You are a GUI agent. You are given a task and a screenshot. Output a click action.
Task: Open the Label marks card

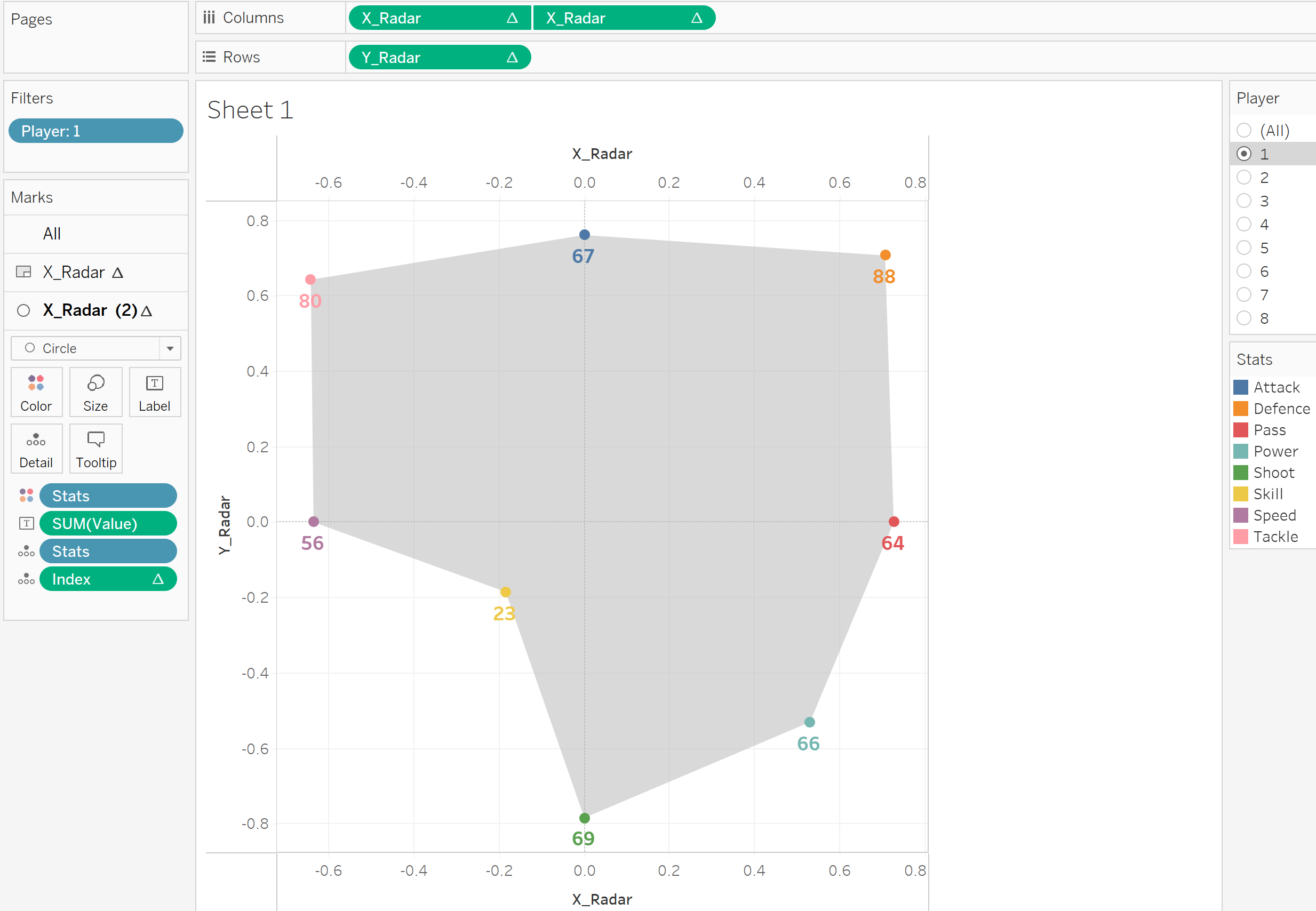pyautogui.click(x=154, y=392)
